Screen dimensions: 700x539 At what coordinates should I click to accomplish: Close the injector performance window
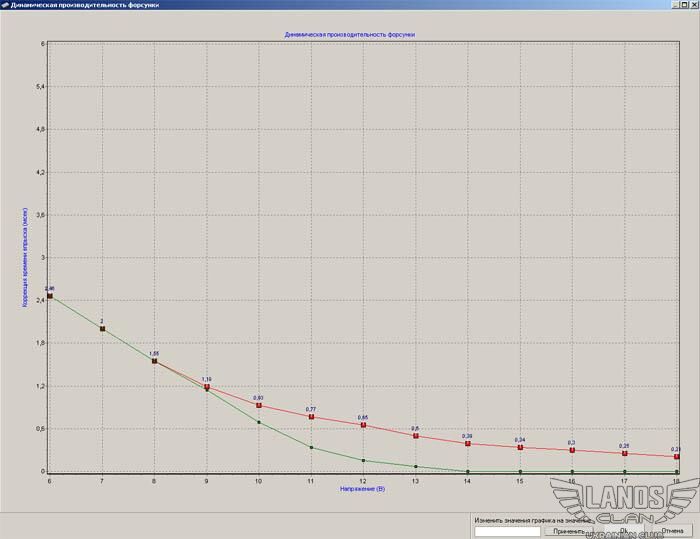click(x=693, y=4)
